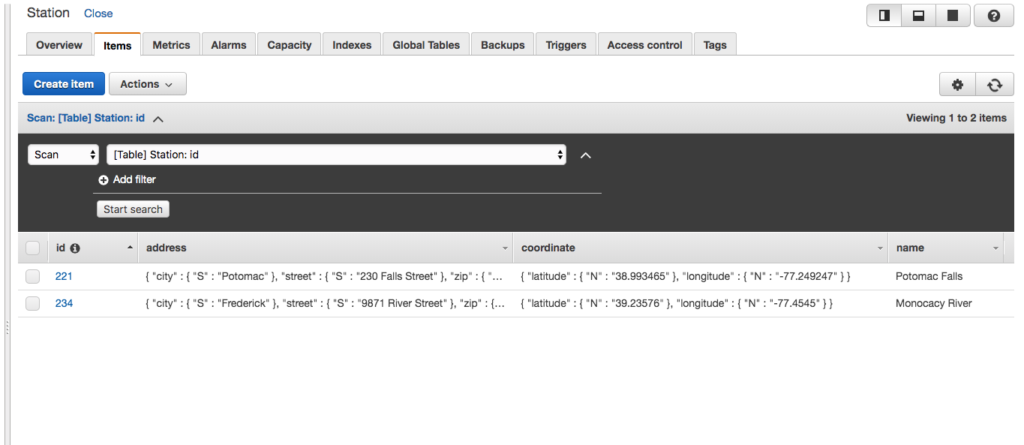Sort by the id column arrow

130,248
